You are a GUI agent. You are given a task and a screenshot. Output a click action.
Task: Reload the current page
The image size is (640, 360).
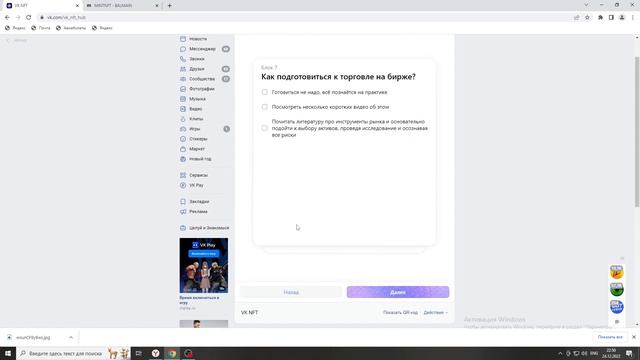(29, 18)
